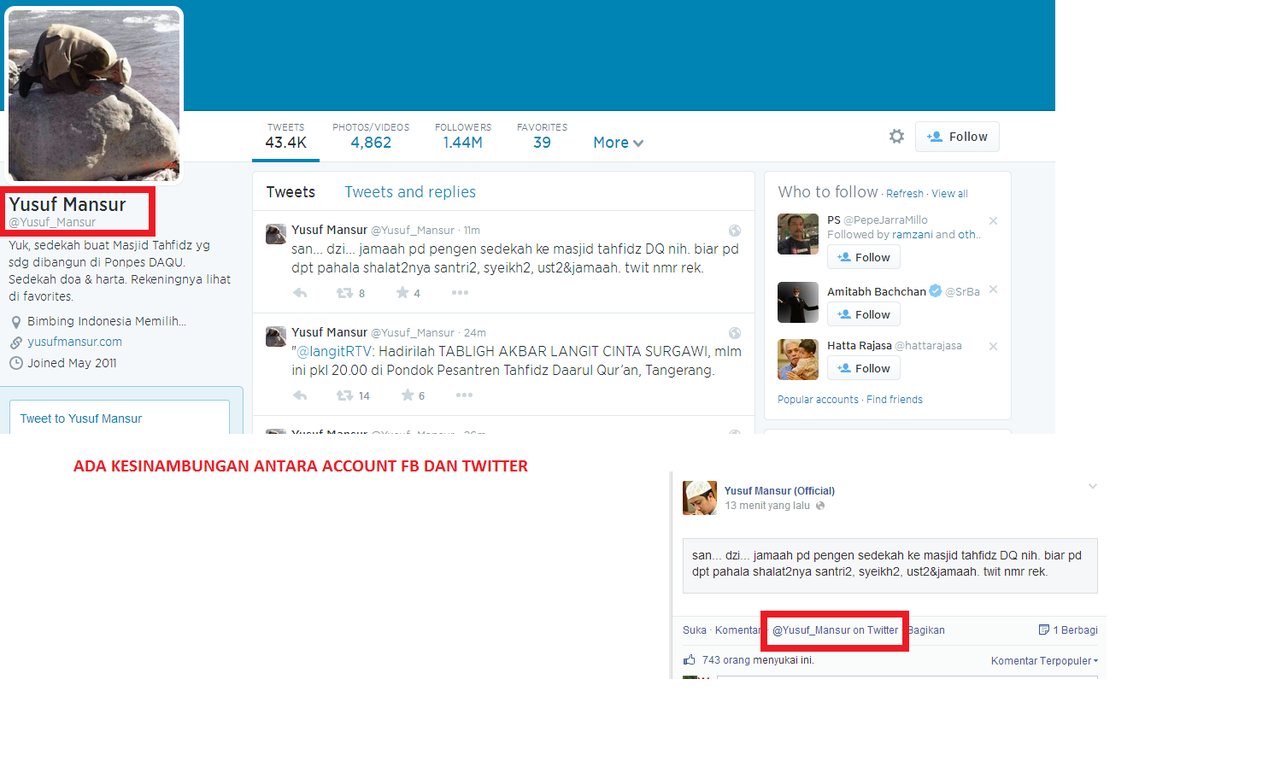This screenshot has width=1280, height=767.
Task: Open @Yusuf_Mansur on Twitter link
Action: click(836, 630)
